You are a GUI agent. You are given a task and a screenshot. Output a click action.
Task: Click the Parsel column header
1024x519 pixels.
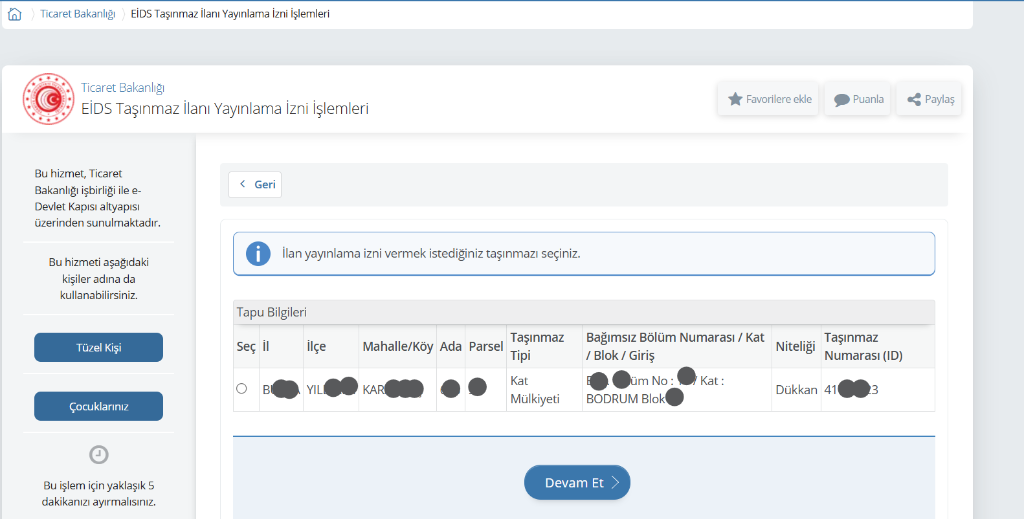(x=486, y=347)
